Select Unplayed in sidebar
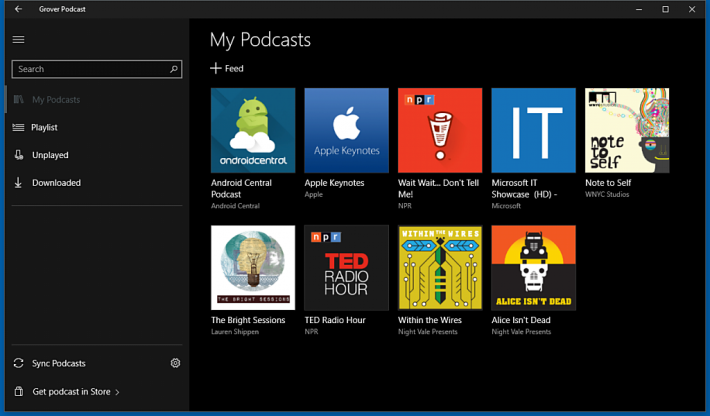The height and width of the screenshot is (416, 710). pyautogui.click(x=50, y=155)
